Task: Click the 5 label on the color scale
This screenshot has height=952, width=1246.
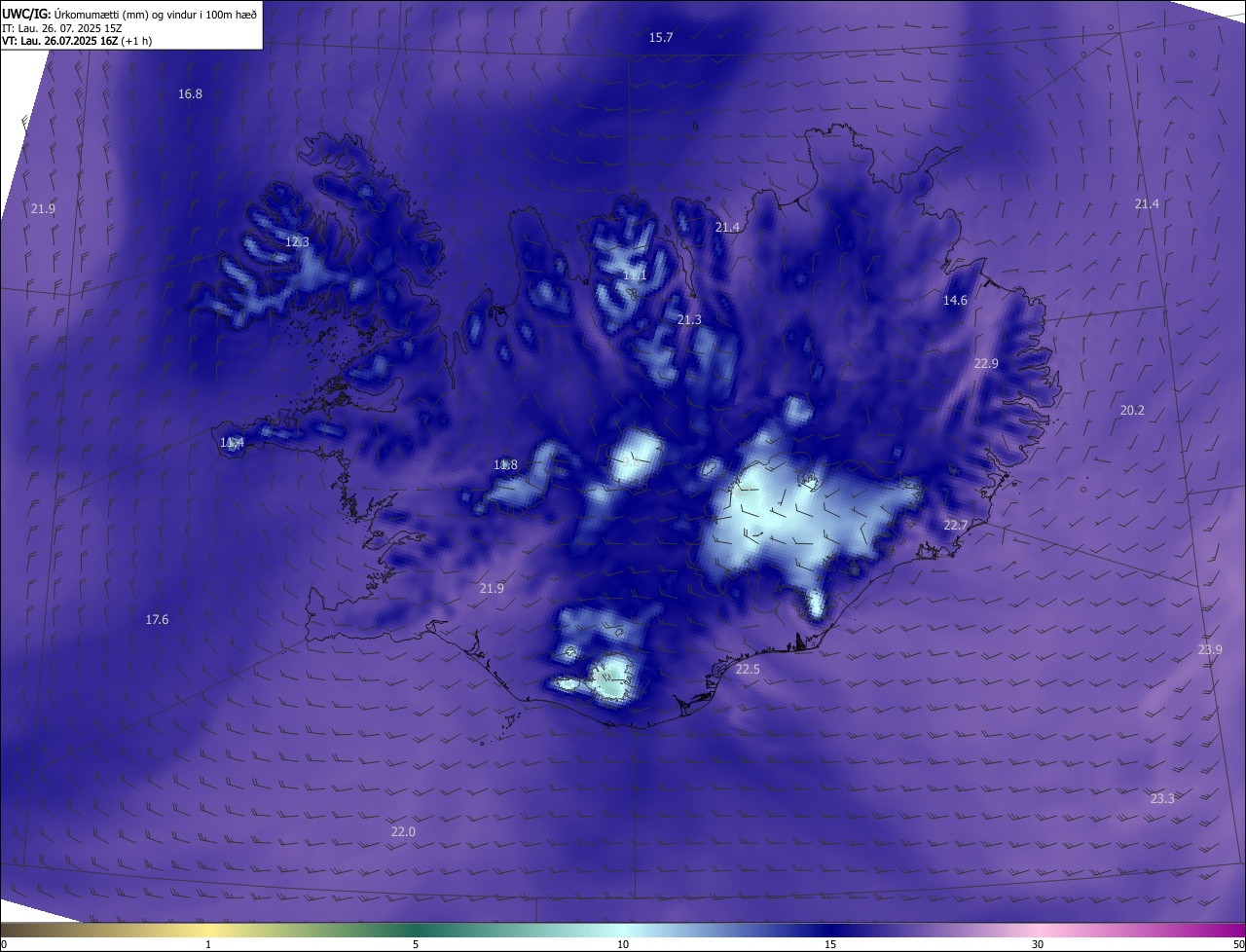Action: pos(416,944)
